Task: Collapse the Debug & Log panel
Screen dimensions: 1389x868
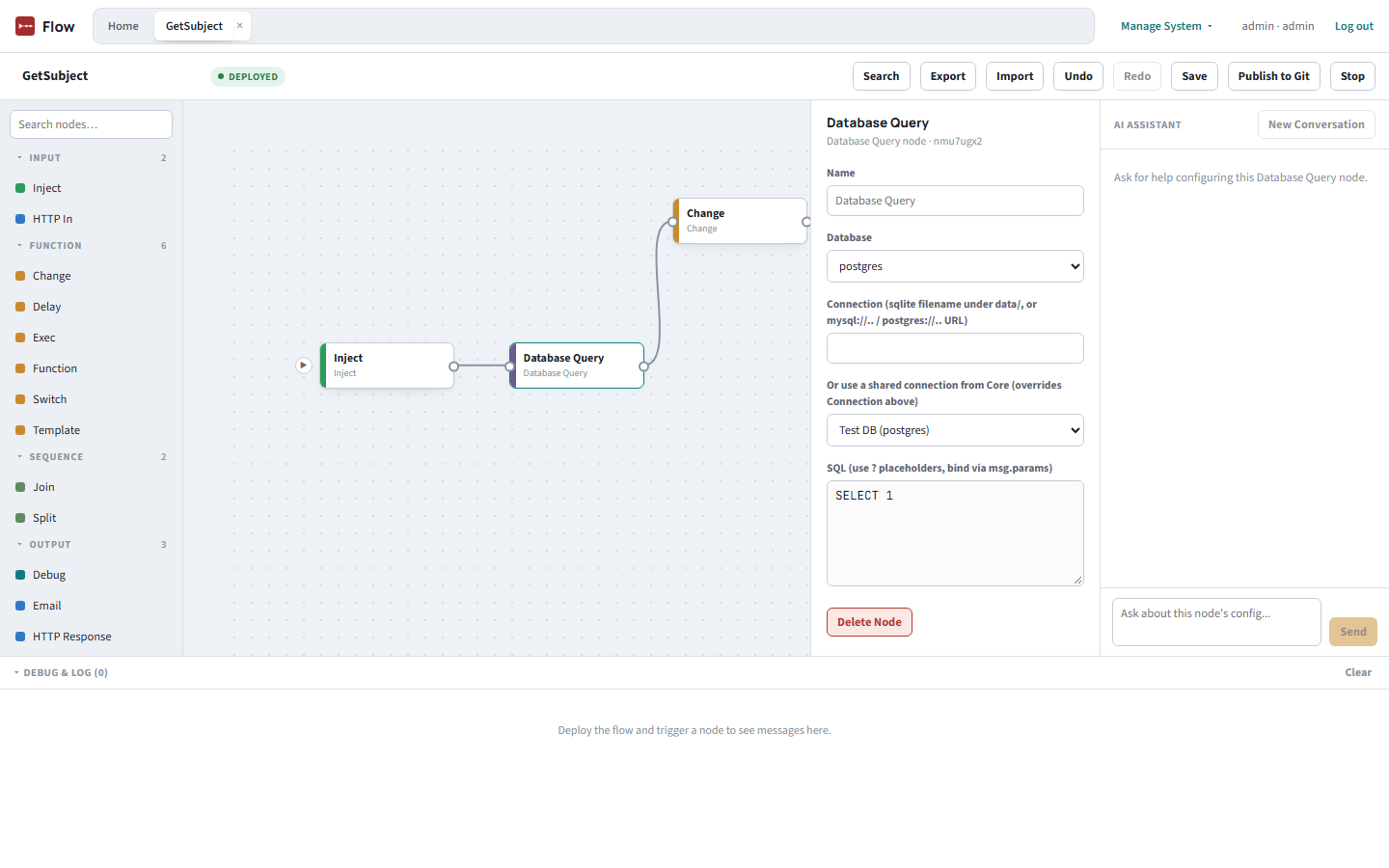Action: [x=61, y=673]
